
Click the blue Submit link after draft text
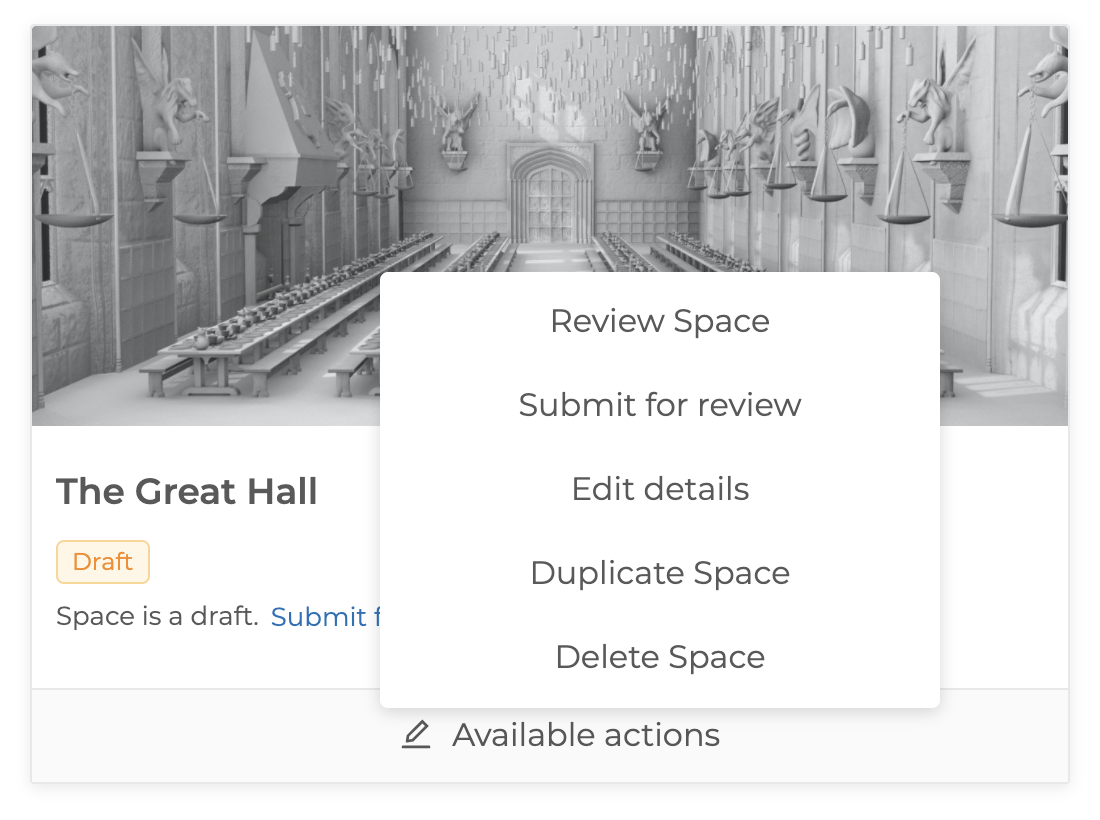coord(322,617)
